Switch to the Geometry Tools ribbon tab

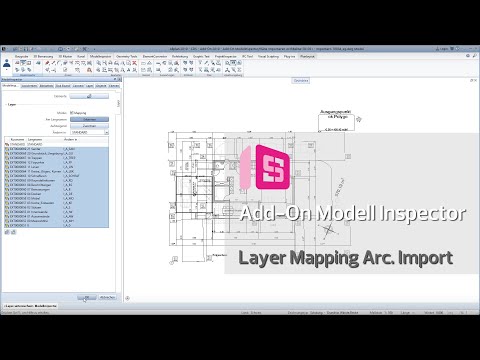point(127,56)
